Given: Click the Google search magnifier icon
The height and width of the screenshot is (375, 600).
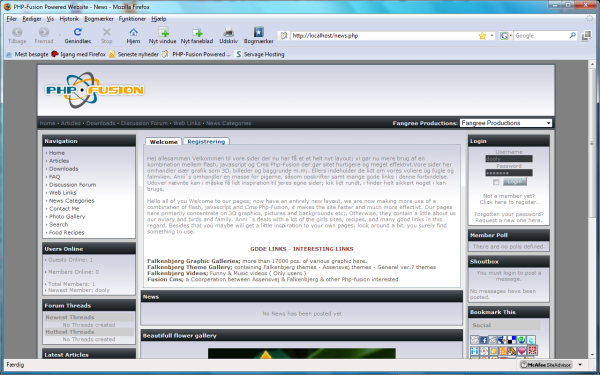Looking at the screenshot, I should 572,35.
